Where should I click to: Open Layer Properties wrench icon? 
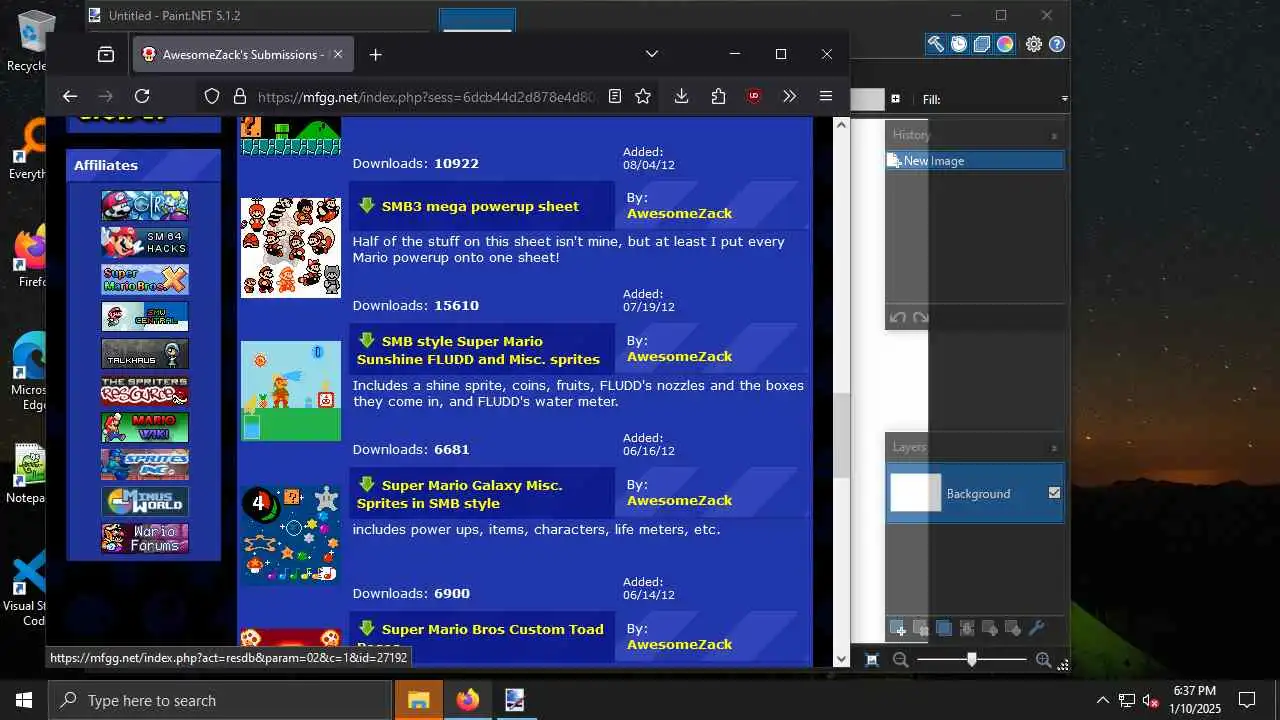click(x=1036, y=628)
